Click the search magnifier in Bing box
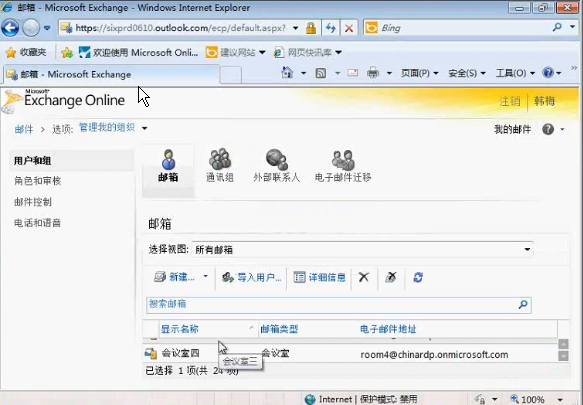583x405 pixels. coord(557,27)
